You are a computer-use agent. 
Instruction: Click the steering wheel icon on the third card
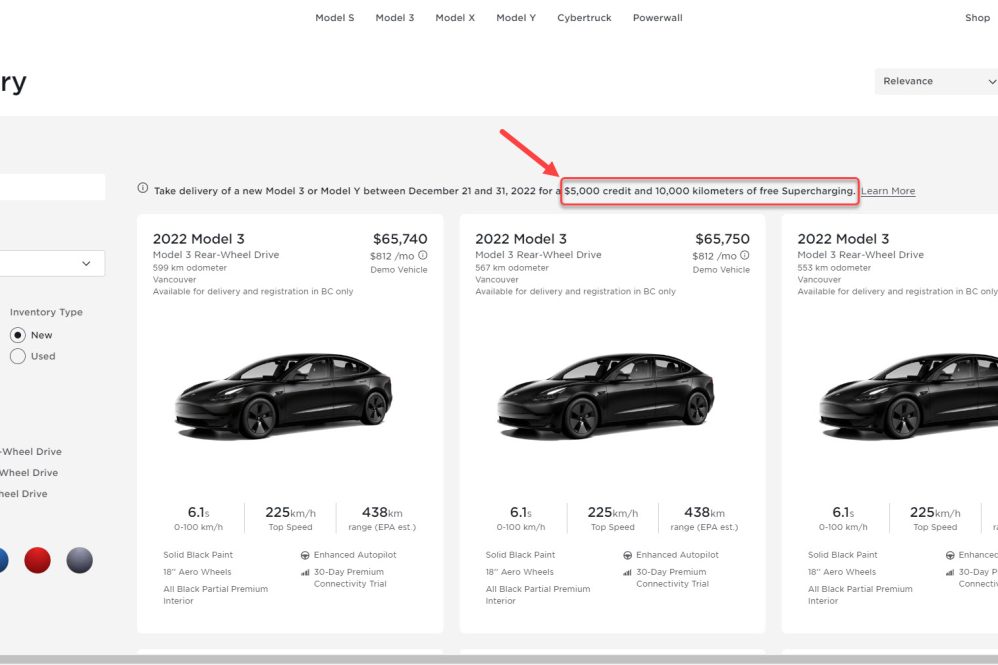949,555
